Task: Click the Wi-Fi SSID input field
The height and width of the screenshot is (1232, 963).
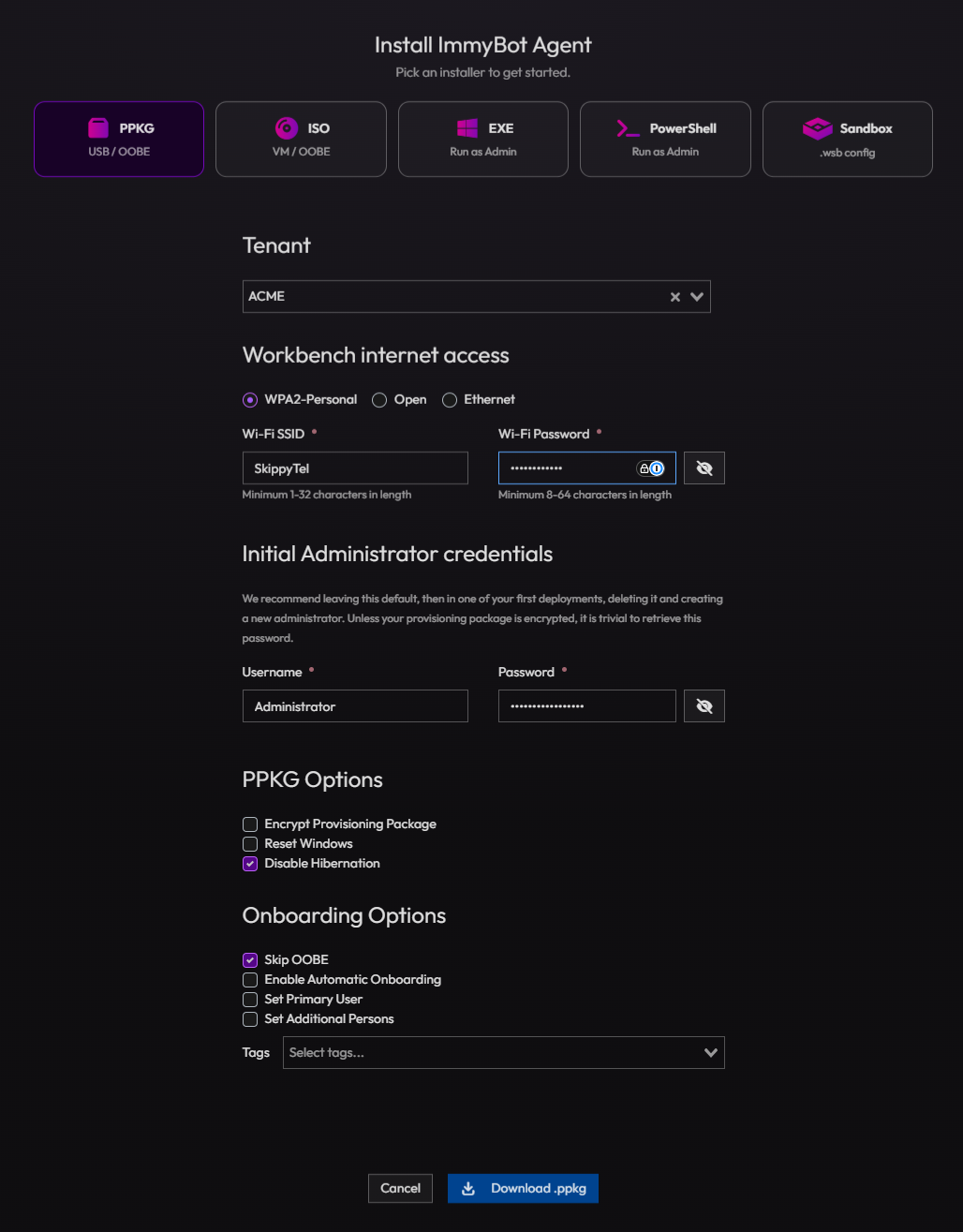Action: pyautogui.click(x=355, y=468)
